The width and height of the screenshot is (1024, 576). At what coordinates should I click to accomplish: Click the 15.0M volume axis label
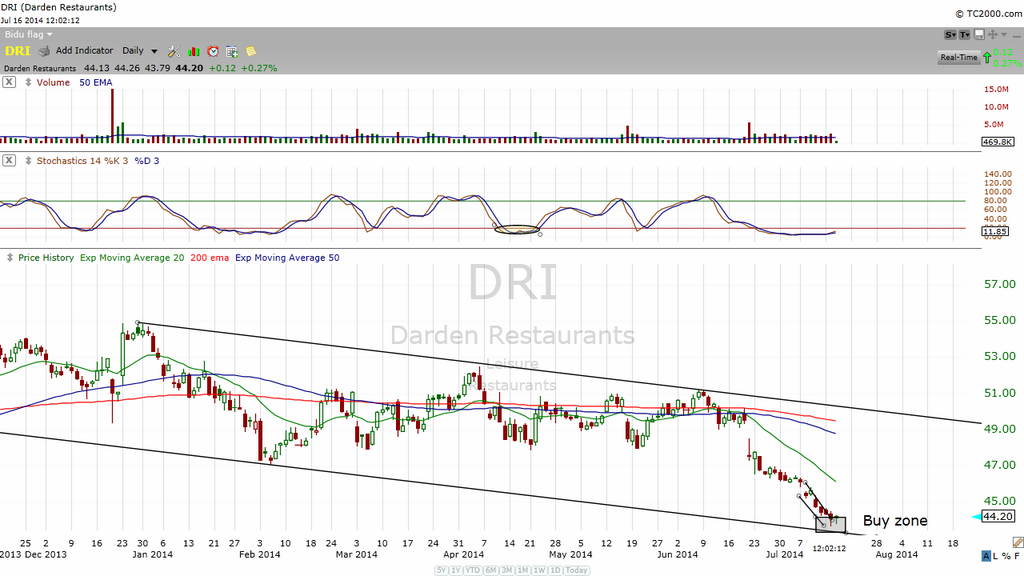[x=997, y=89]
